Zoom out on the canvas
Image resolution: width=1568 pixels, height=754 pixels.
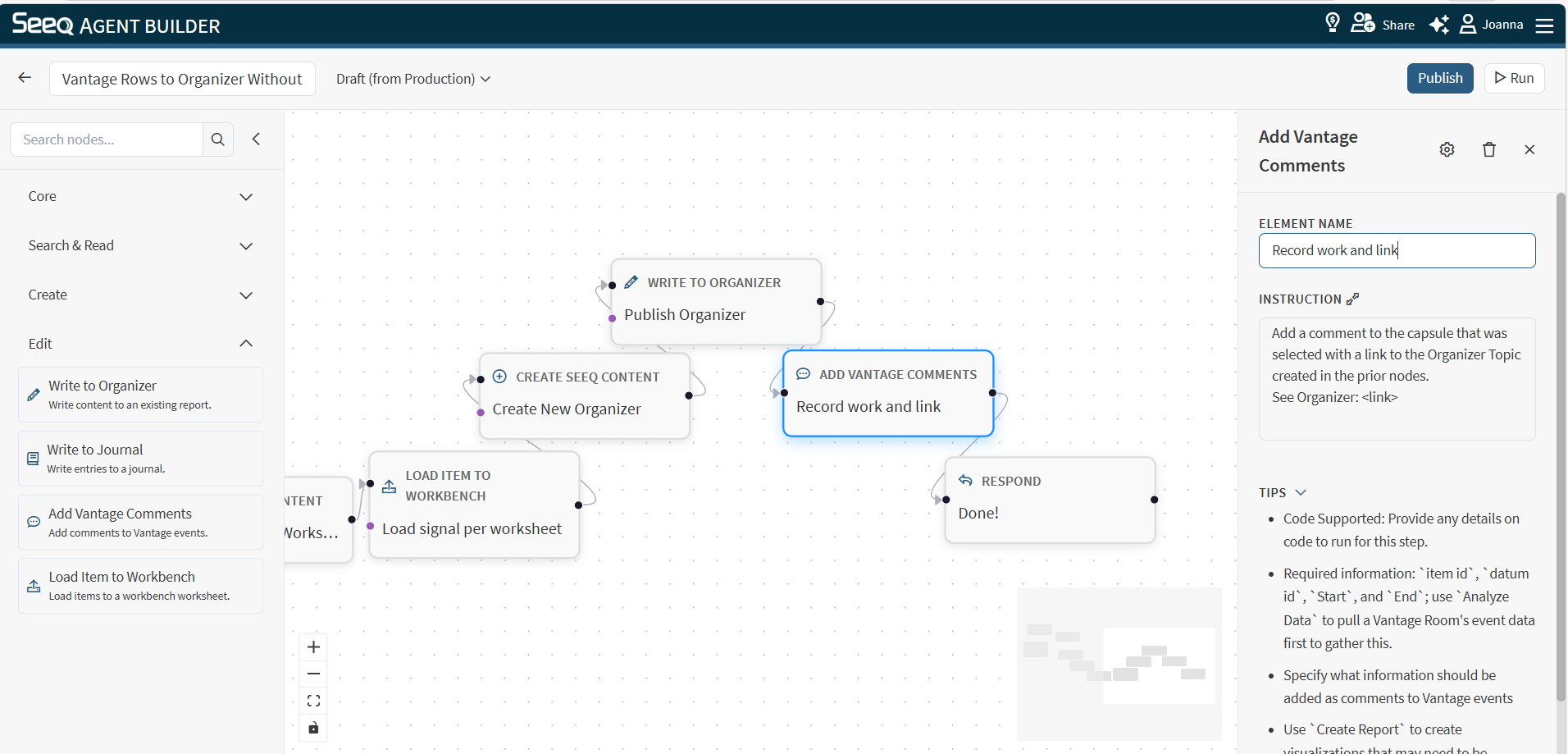pos(313,674)
